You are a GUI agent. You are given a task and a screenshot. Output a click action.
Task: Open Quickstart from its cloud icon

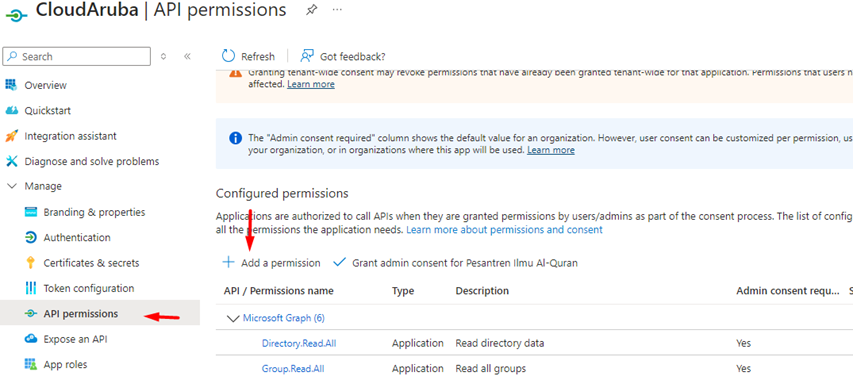[x=11, y=110]
